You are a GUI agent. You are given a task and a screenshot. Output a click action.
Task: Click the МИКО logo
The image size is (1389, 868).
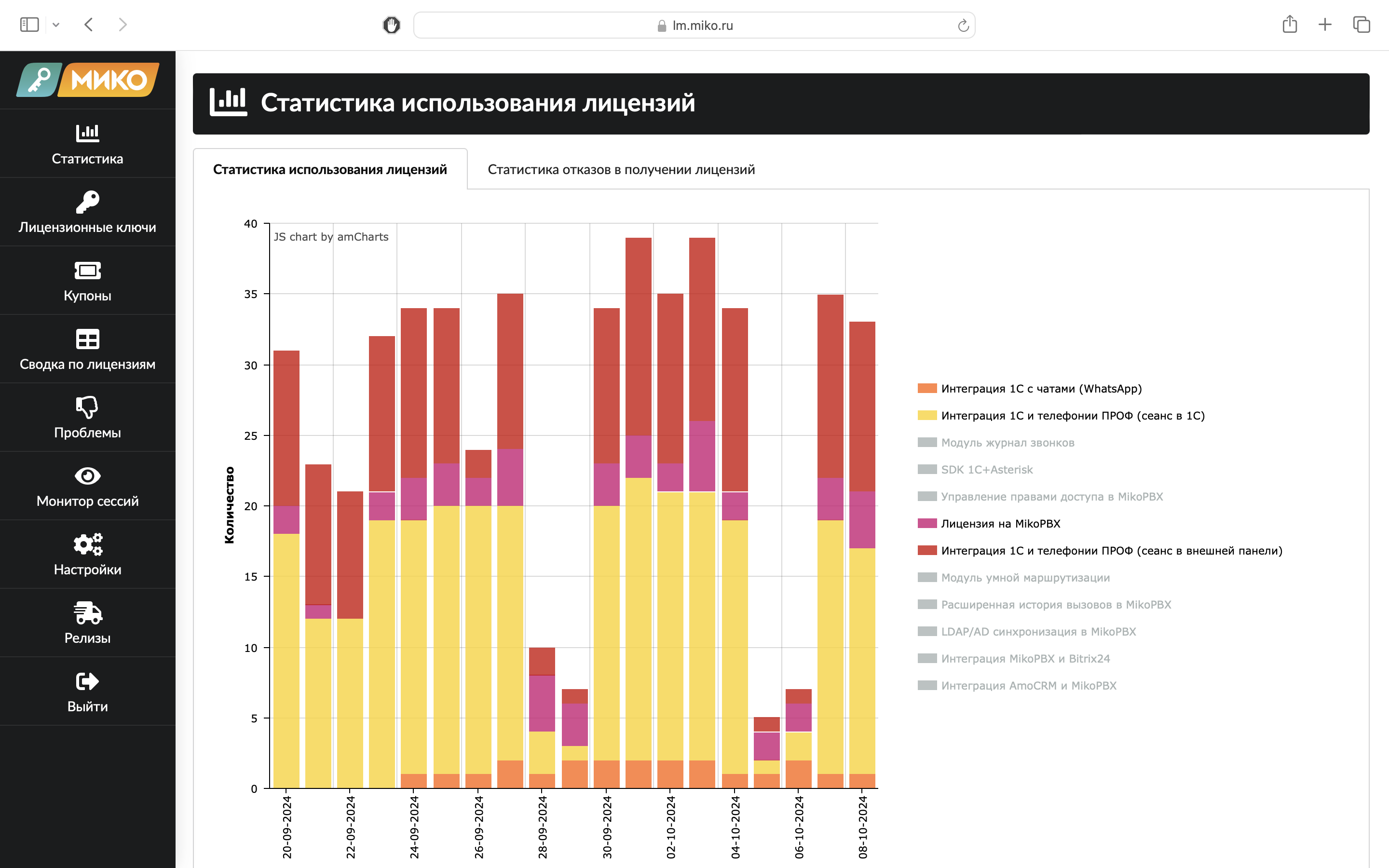pyautogui.click(x=87, y=80)
